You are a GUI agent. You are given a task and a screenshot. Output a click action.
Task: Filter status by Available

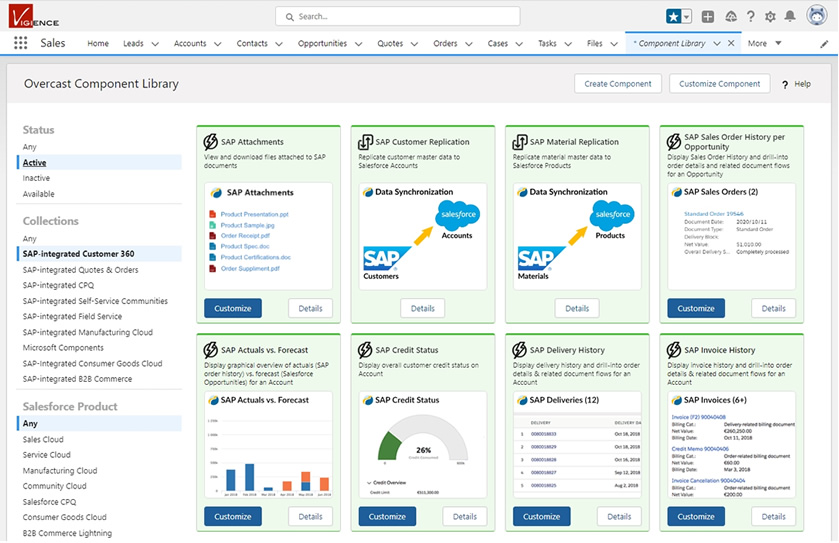tap(38, 194)
